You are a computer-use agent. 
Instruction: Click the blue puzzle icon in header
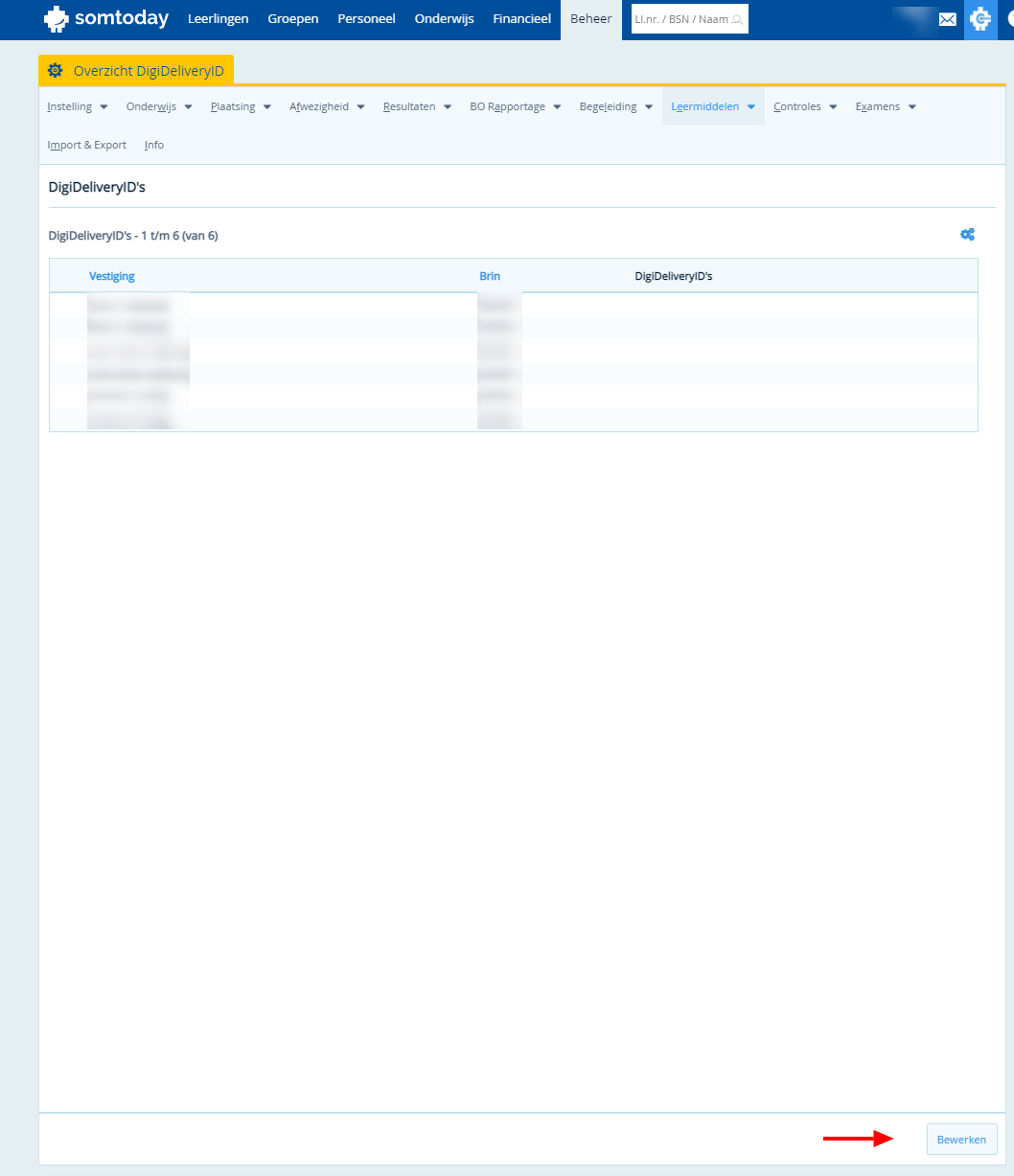click(979, 19)
